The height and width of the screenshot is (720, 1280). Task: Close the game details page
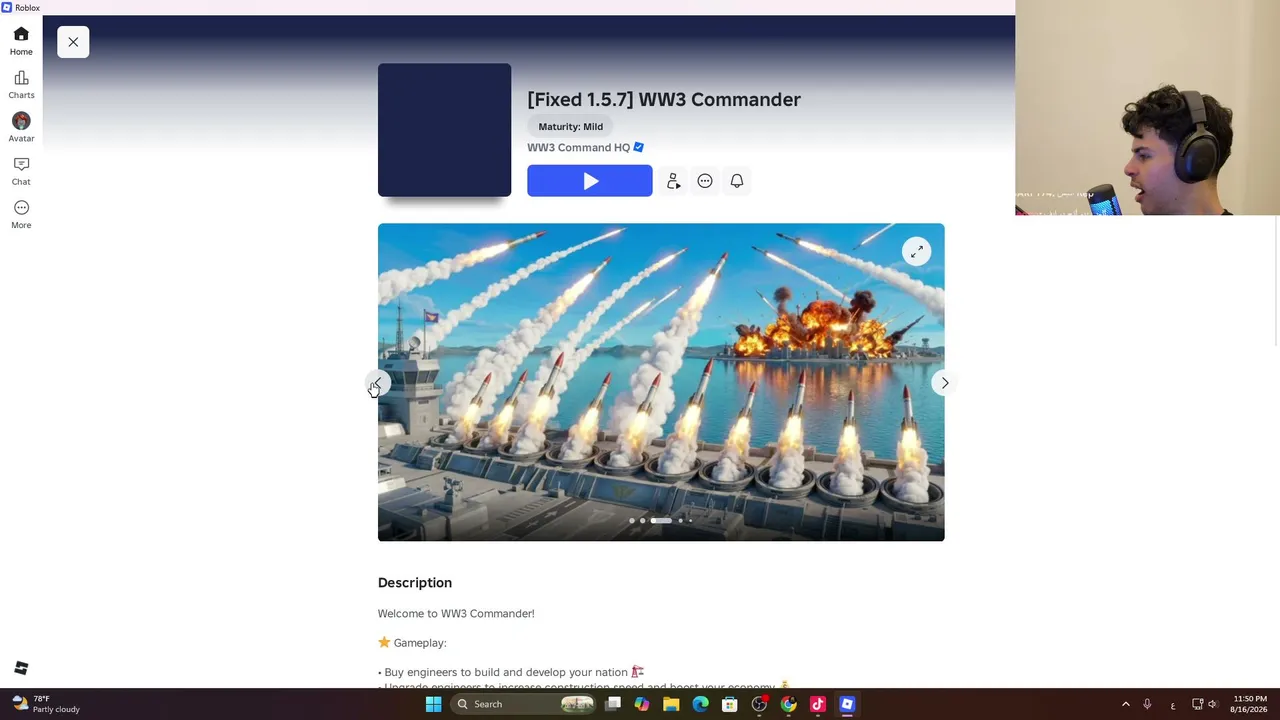73,42
